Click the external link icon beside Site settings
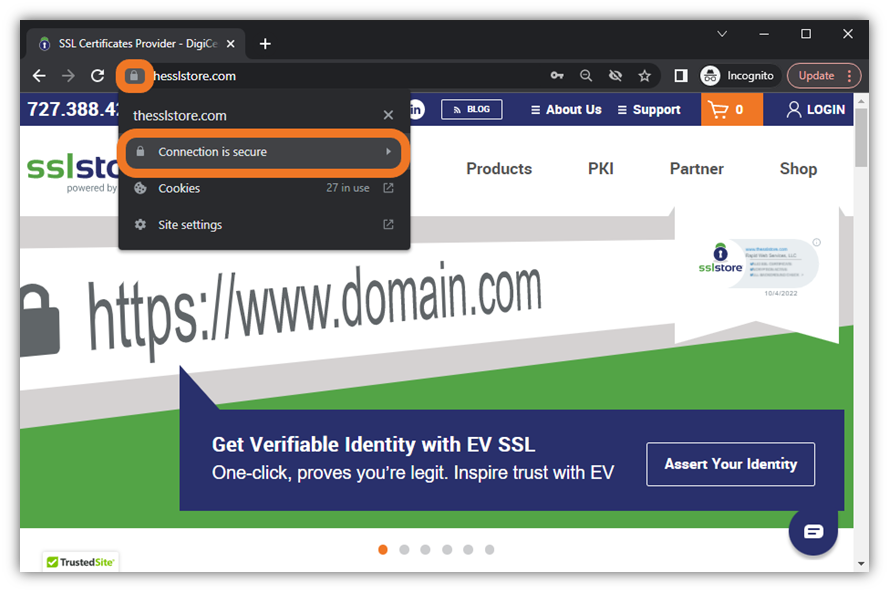The width and height of the screenshot is (889, 592). (388, 225)
